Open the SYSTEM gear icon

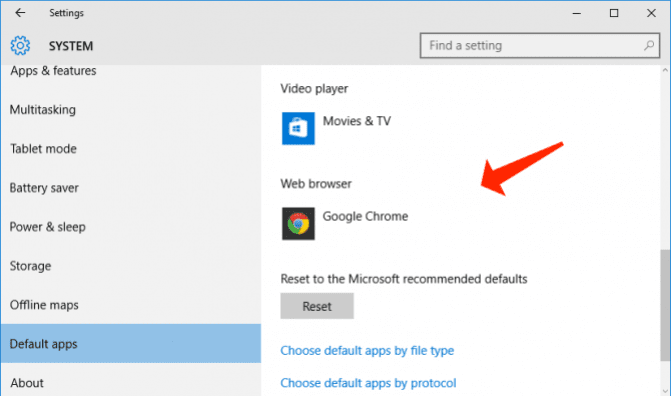20,45
